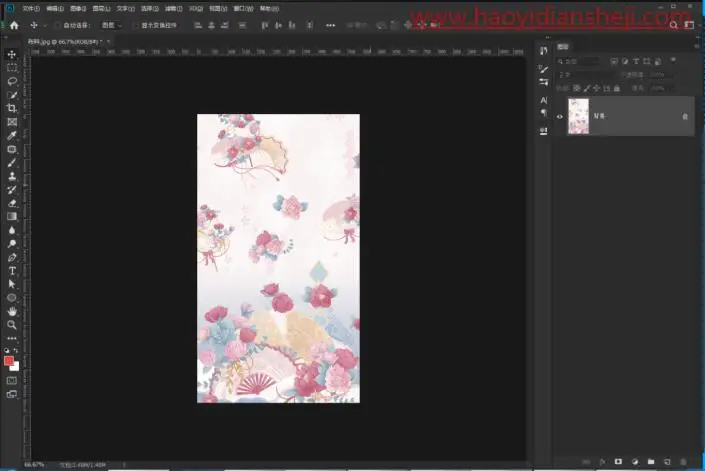Toggle lock image pixels brush icon

coord(587,89)
